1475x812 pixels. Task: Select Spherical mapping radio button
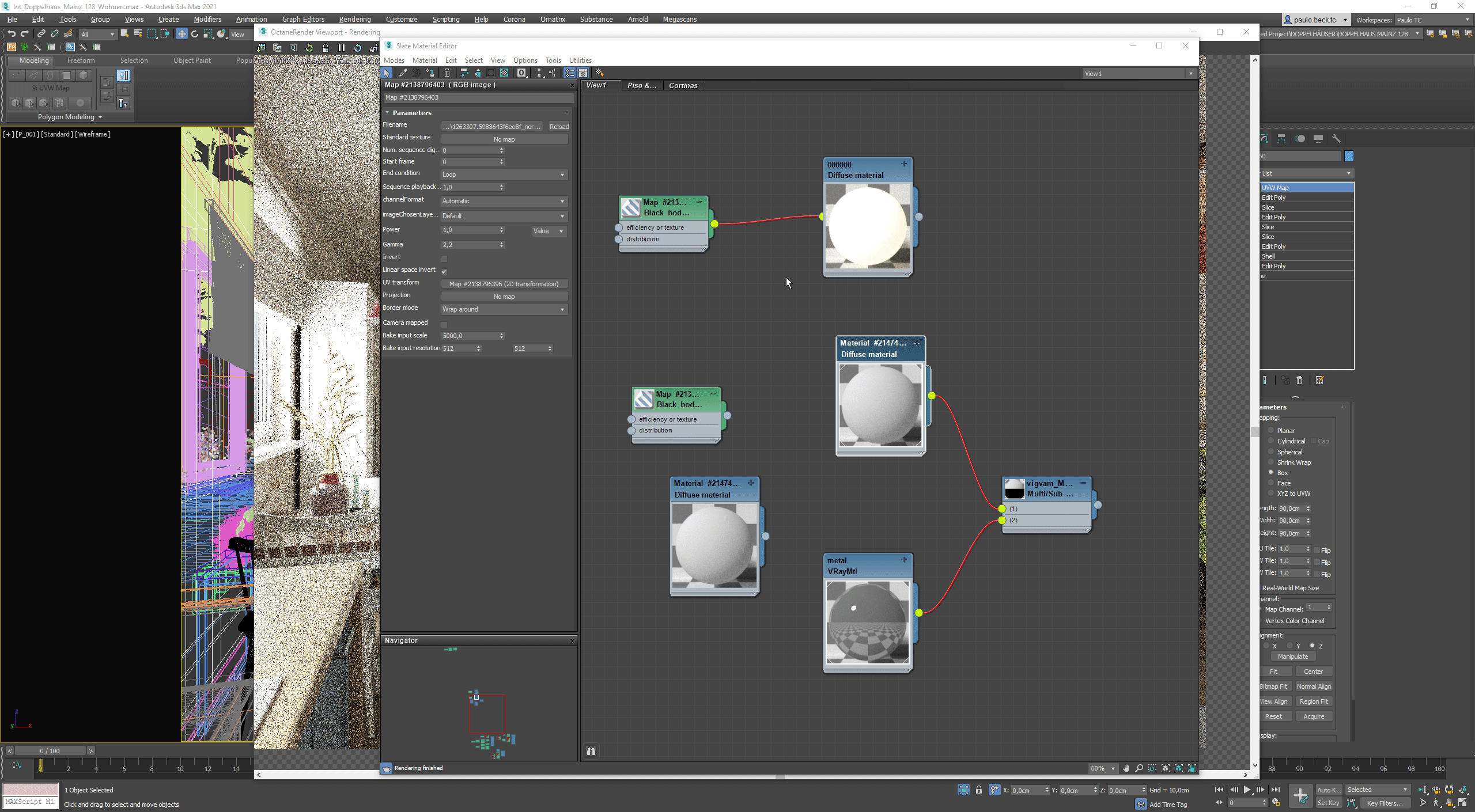(x=1271, y=452)
